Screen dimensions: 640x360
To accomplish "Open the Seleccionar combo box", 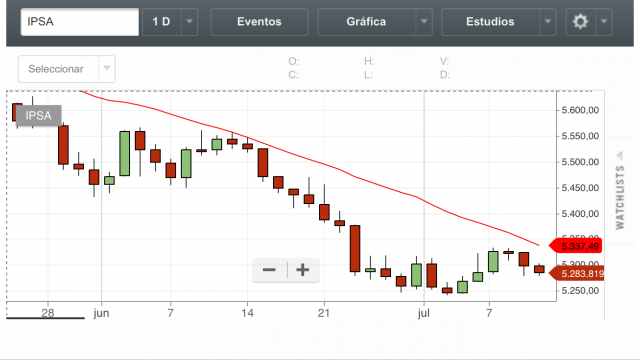I will [x=67, y=69].
